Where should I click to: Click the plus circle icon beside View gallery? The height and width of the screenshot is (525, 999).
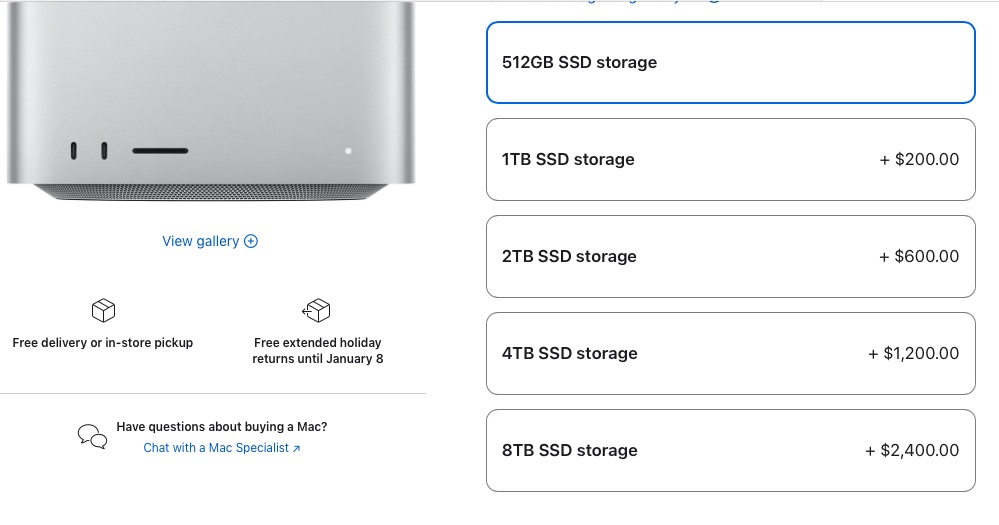coord(251,241)
